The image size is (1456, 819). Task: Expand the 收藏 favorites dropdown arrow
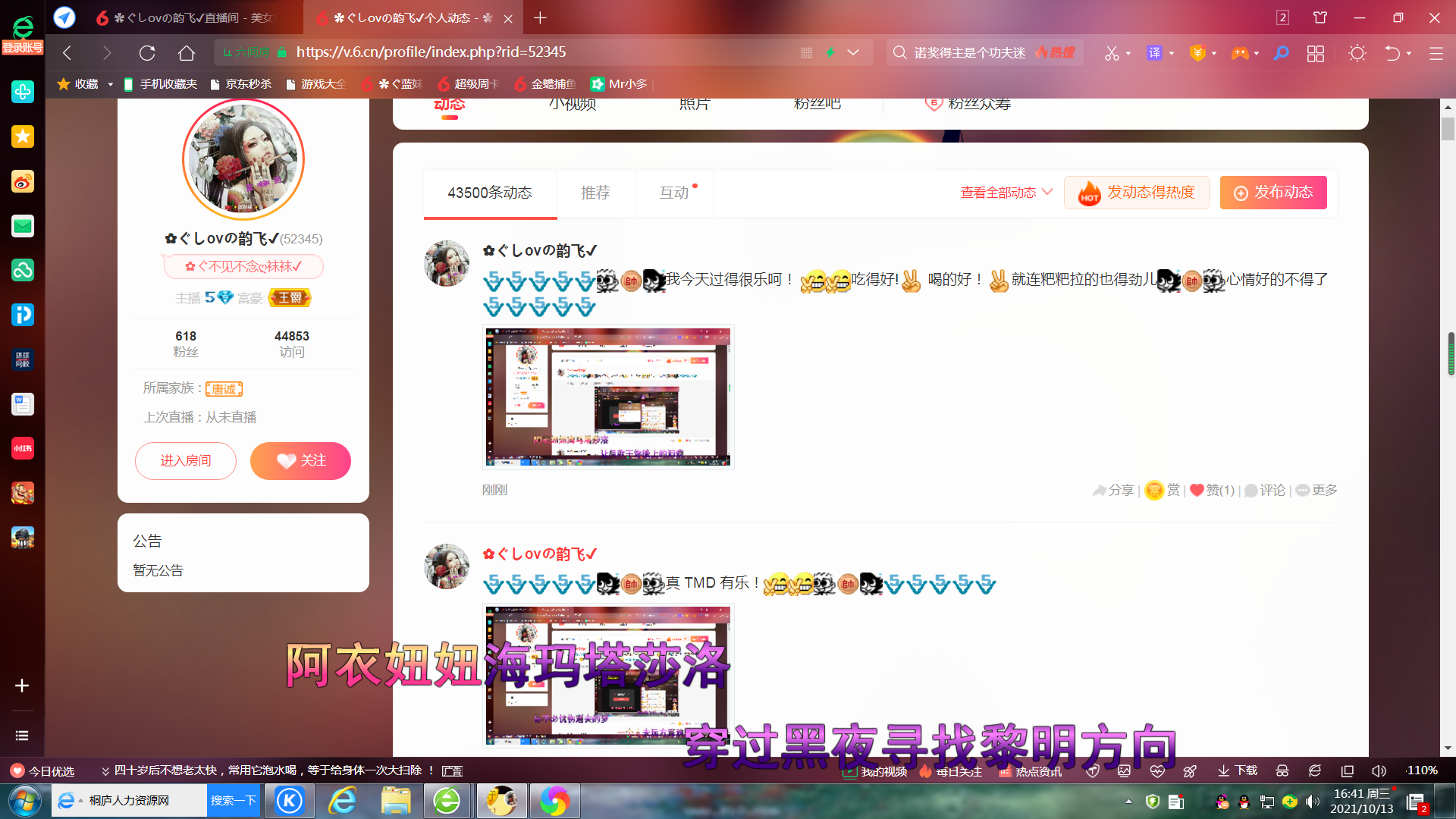point(111,84)
